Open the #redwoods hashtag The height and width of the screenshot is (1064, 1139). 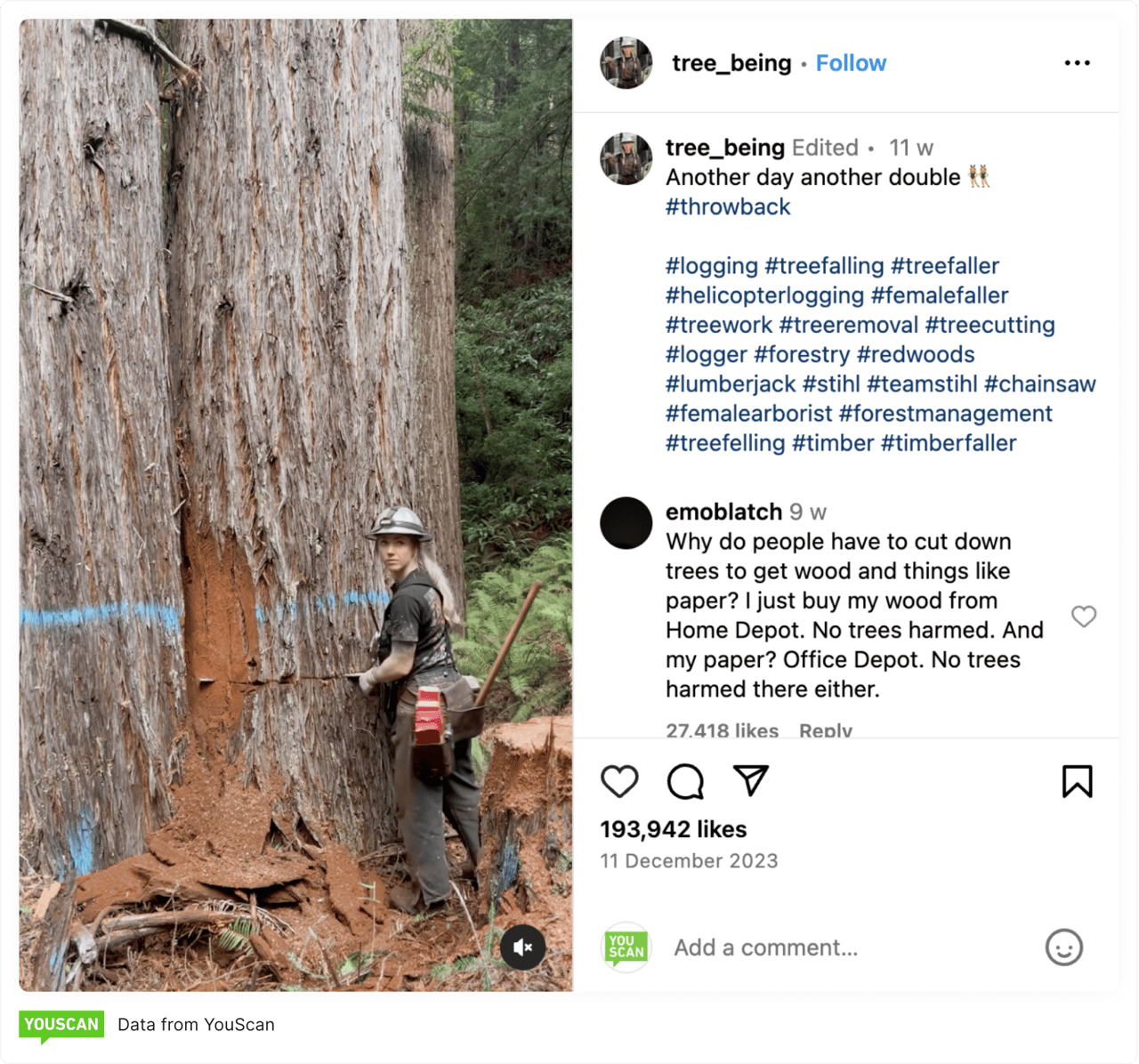click(916, 354)
